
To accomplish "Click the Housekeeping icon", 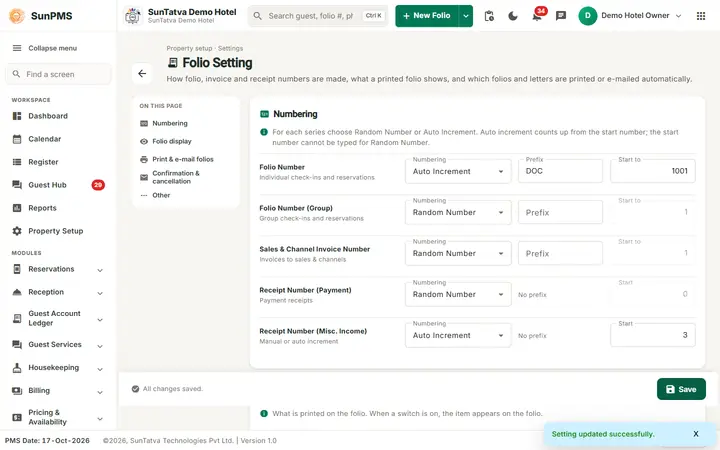I will 17,367.
